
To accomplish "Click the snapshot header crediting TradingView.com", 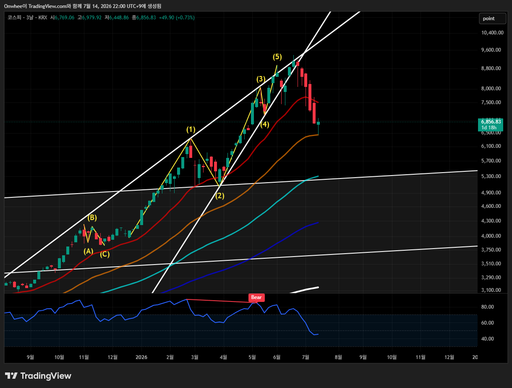I will point(83,6).
